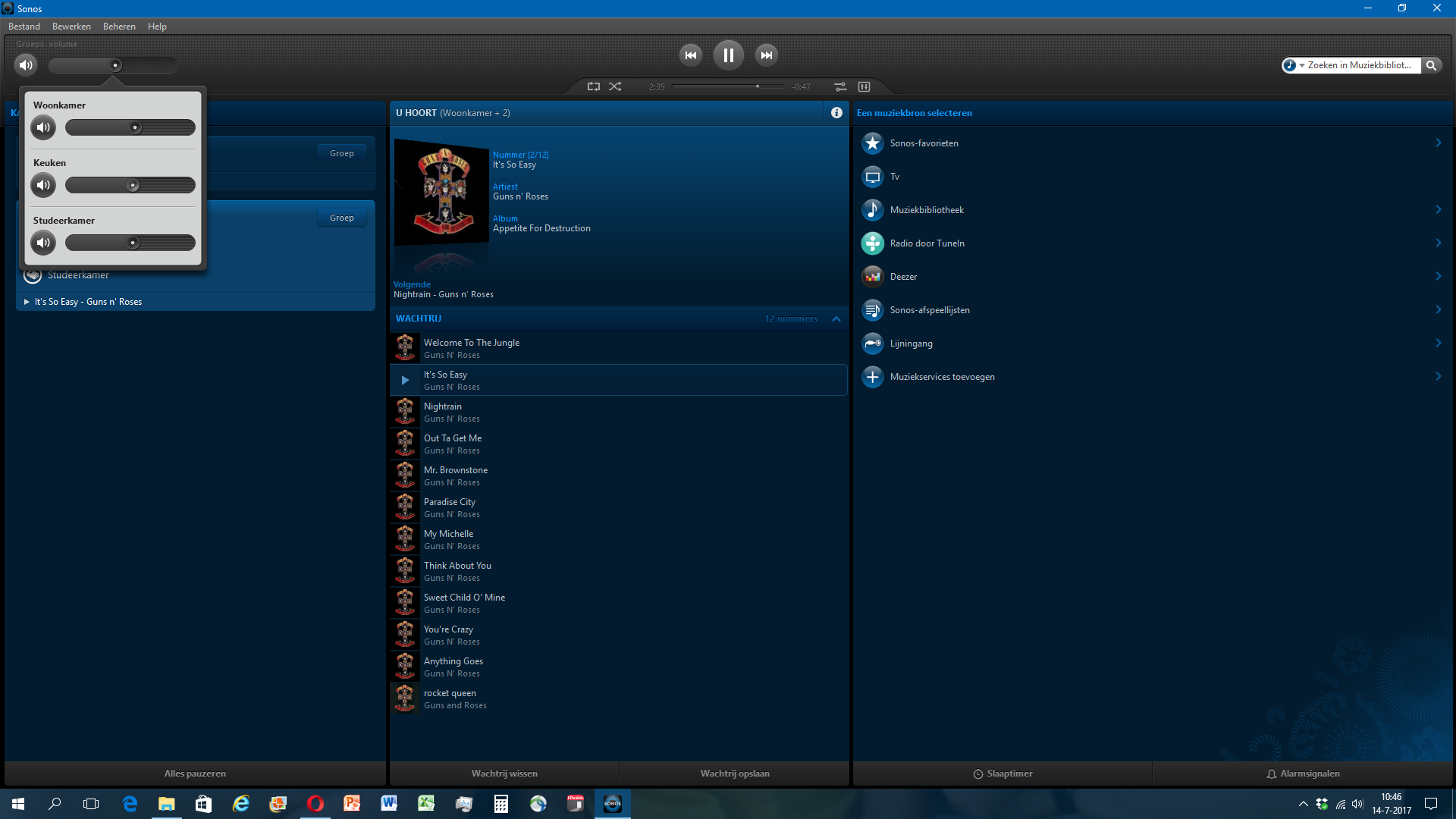Image resolution: width=1456 pixels, height=819 pixels.
Task: Pause playback with the center pause button
Action: tap(728, 55)
